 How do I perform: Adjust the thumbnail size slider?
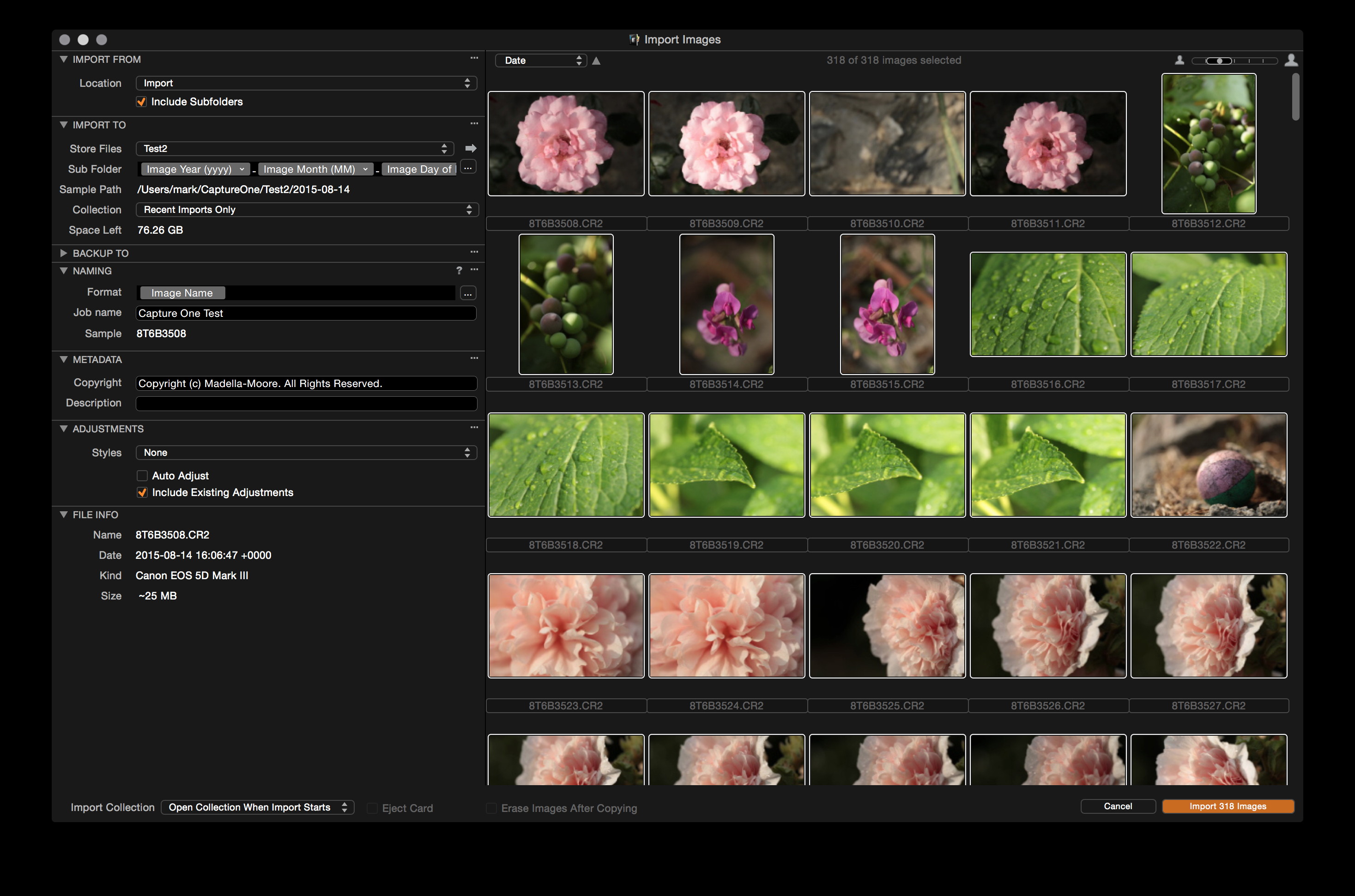(1220, 61)
